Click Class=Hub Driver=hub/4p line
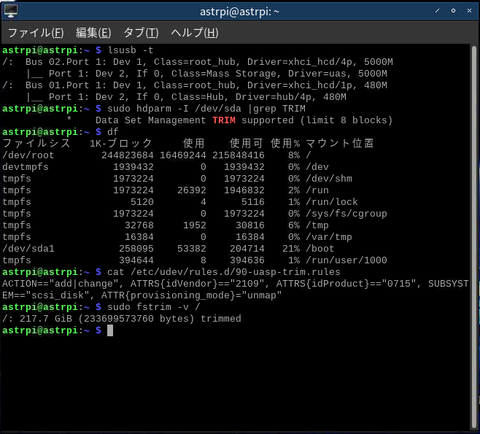This screenshot has width=480, height=434. [x=186, y=97]
